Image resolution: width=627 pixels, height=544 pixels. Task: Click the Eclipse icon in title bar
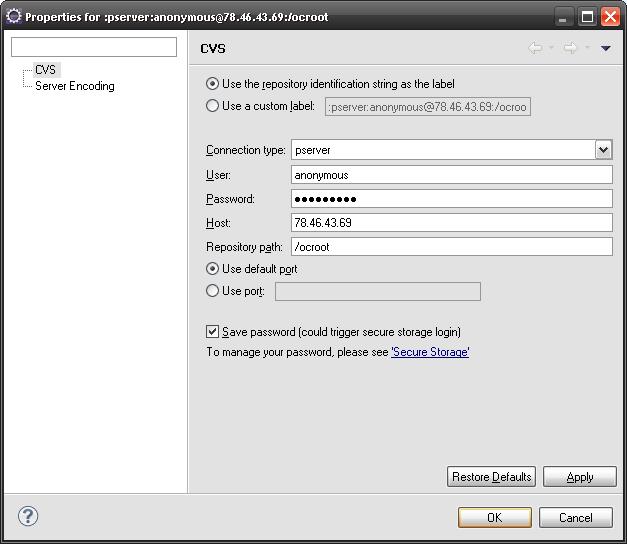(14, 16)
